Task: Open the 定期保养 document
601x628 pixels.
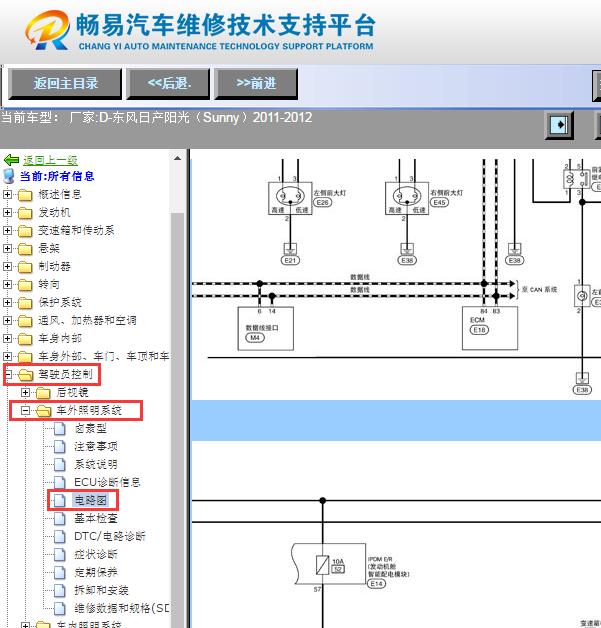Action: (x=96, y=572)
